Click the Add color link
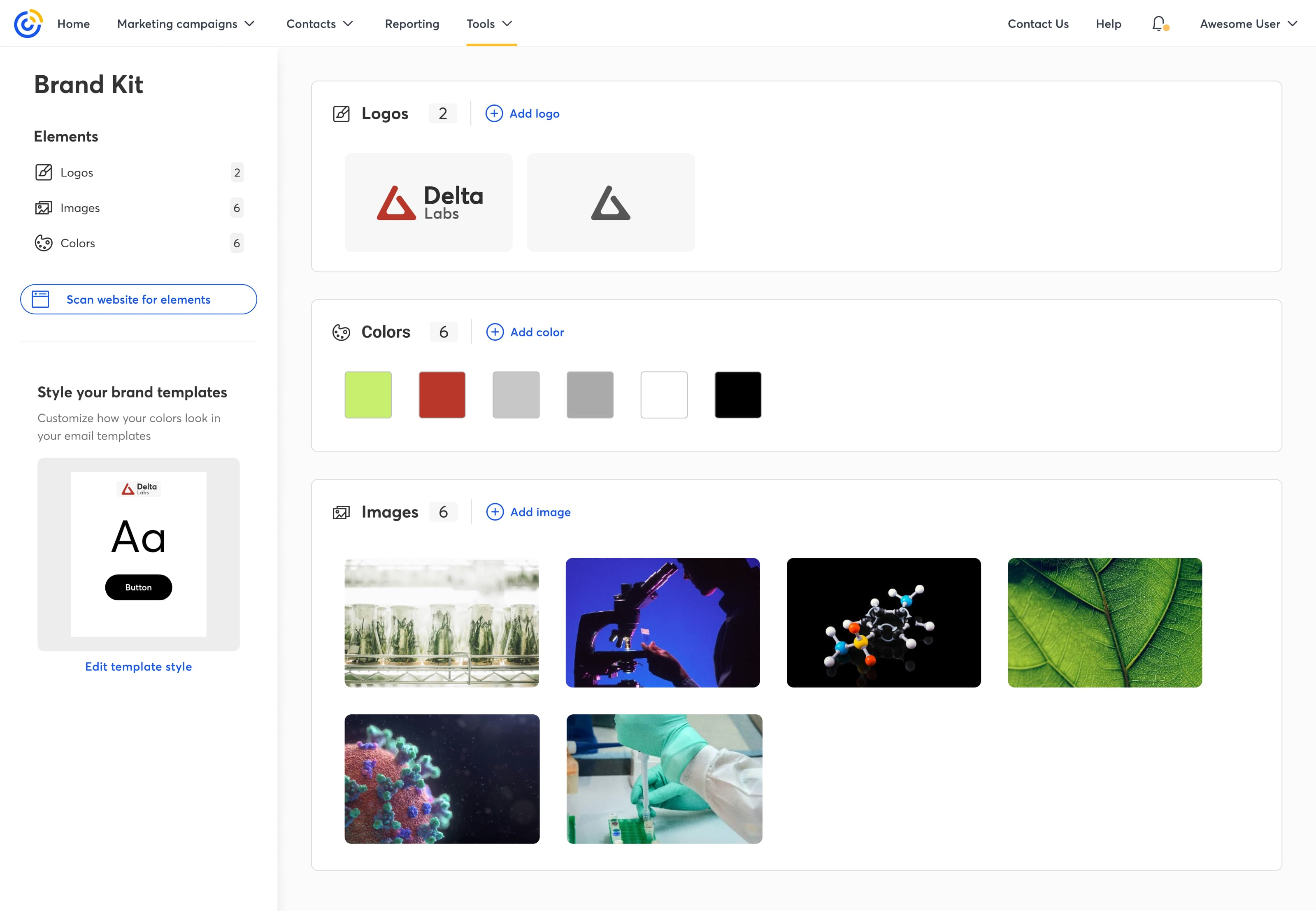This screenshot has height=911, width=1316. pyautogui.click(x=537, y=332)
